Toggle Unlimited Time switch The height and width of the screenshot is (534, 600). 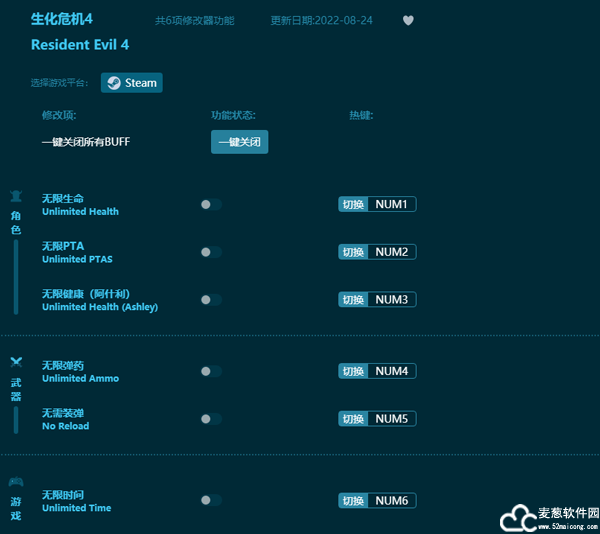point(211,500)
